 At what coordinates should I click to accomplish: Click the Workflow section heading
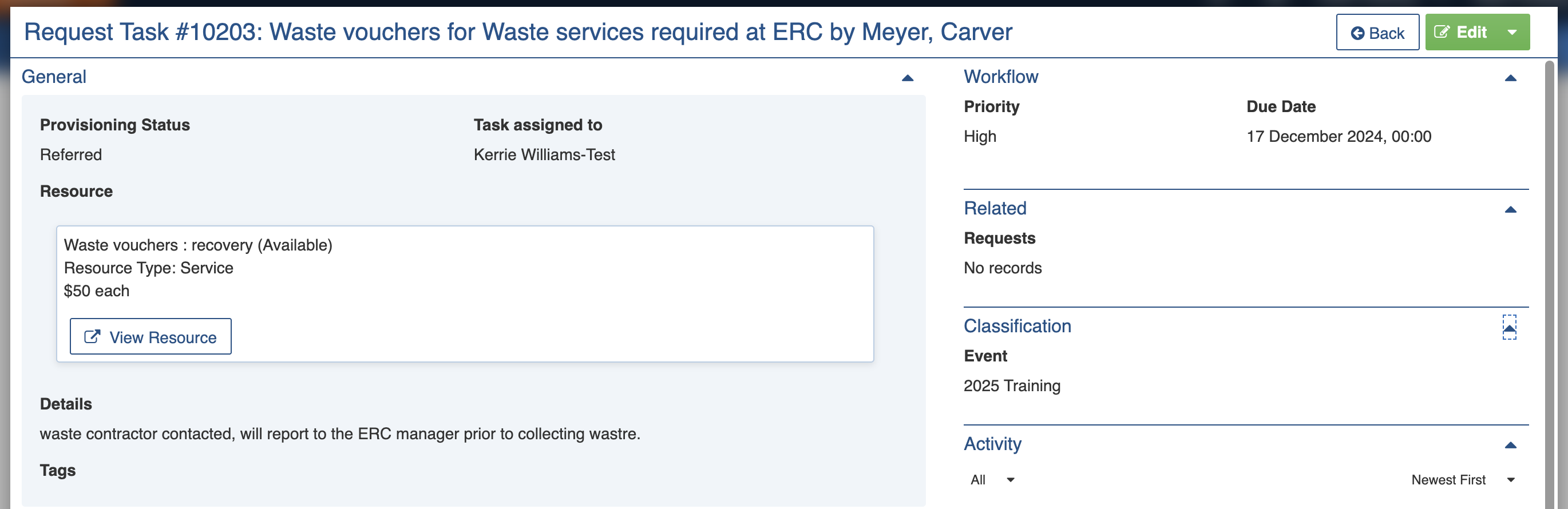click(x=1001, y=77)
